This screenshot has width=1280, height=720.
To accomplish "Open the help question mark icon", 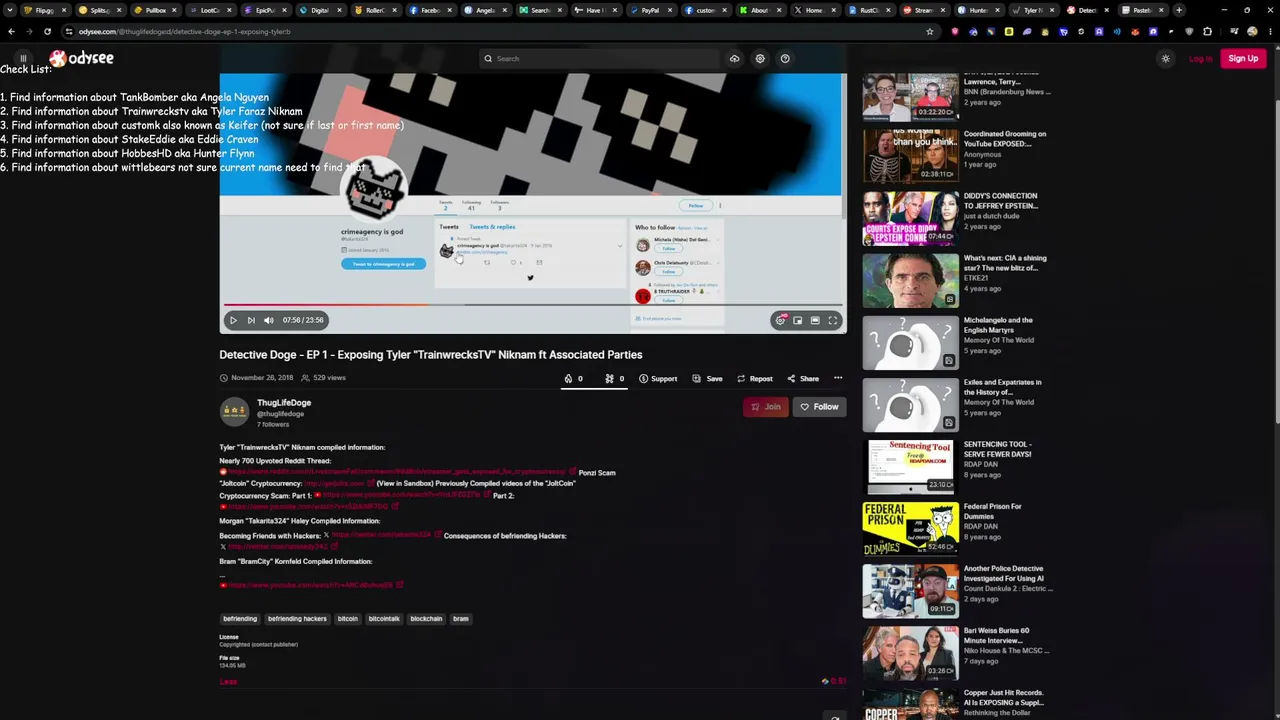I will (x=785, y=59).
